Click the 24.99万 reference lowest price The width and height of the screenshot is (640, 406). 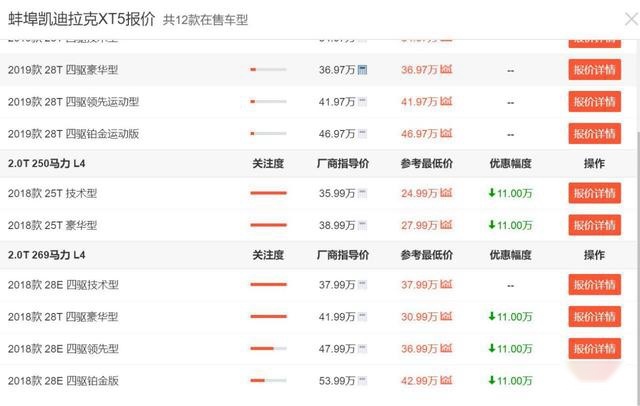click(x=419, y=193)
